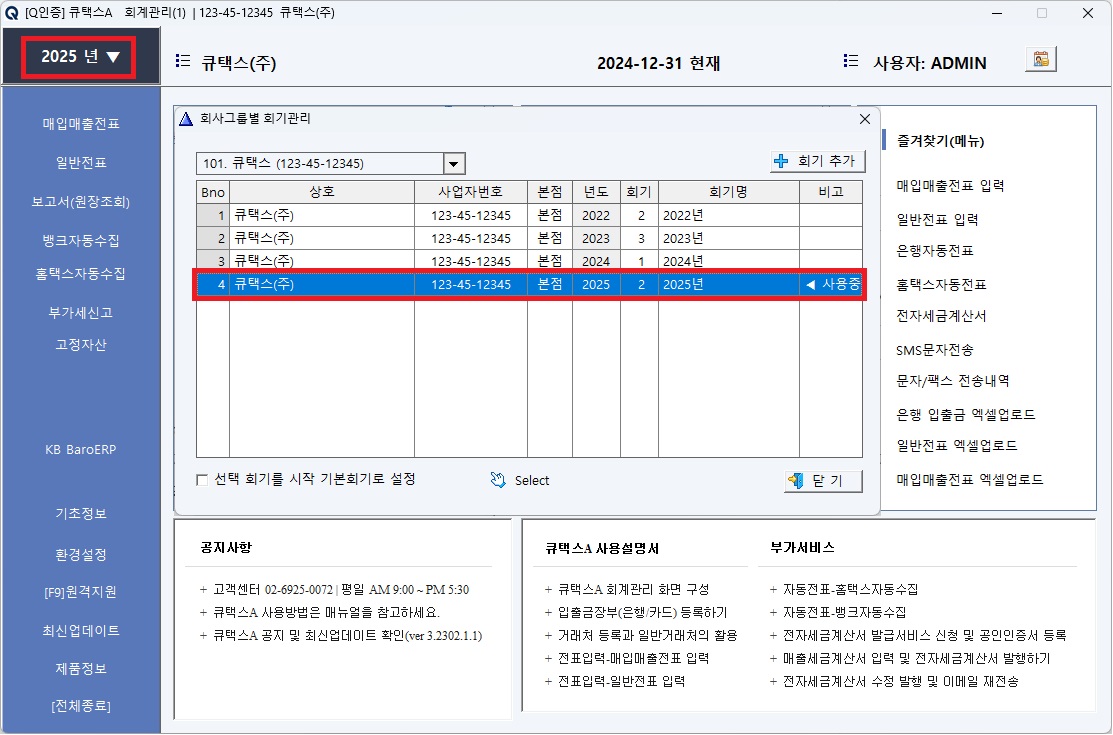Open 보고서(원장조회) in the sidebar
The image size is (1113, 735).
click(x=81, y=202)
